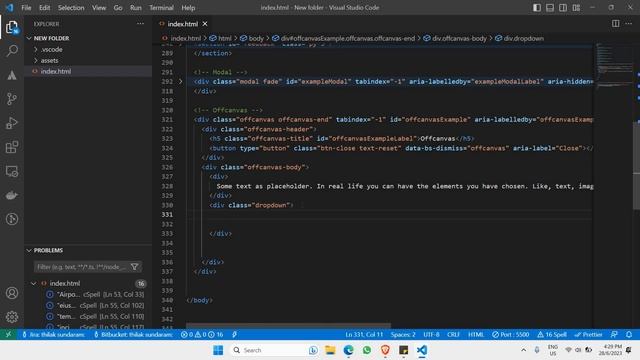Toggle the bottom panel layout icon

coord(550,7)
